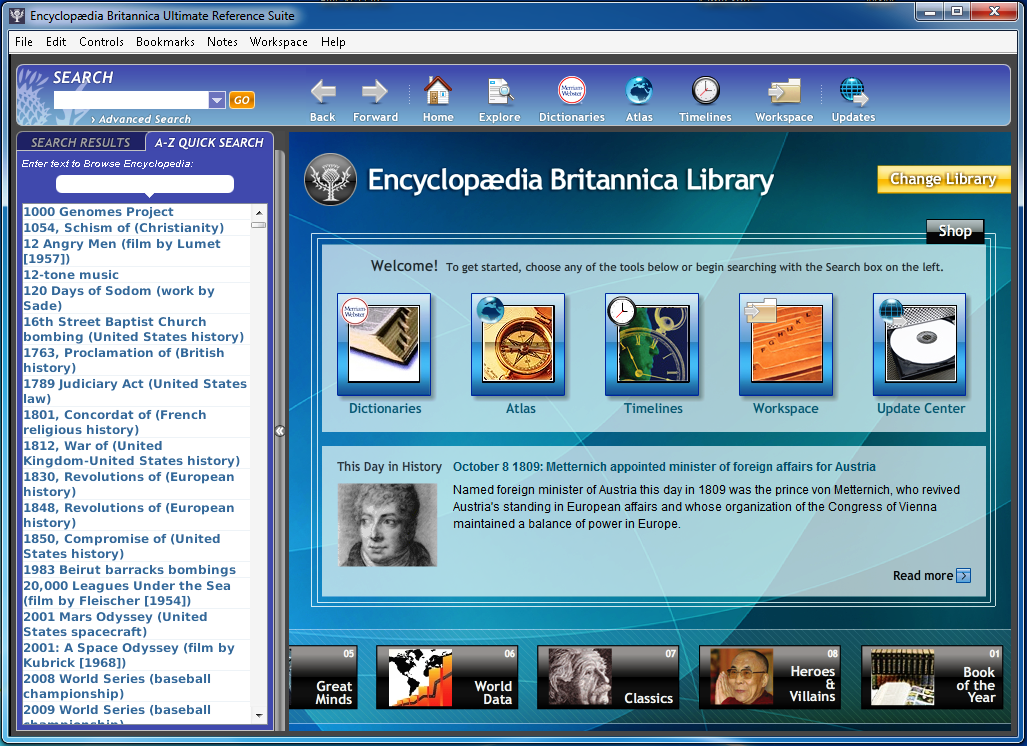Click the Britannica thistle logo
1027x746 pixels.
[331, 179]
